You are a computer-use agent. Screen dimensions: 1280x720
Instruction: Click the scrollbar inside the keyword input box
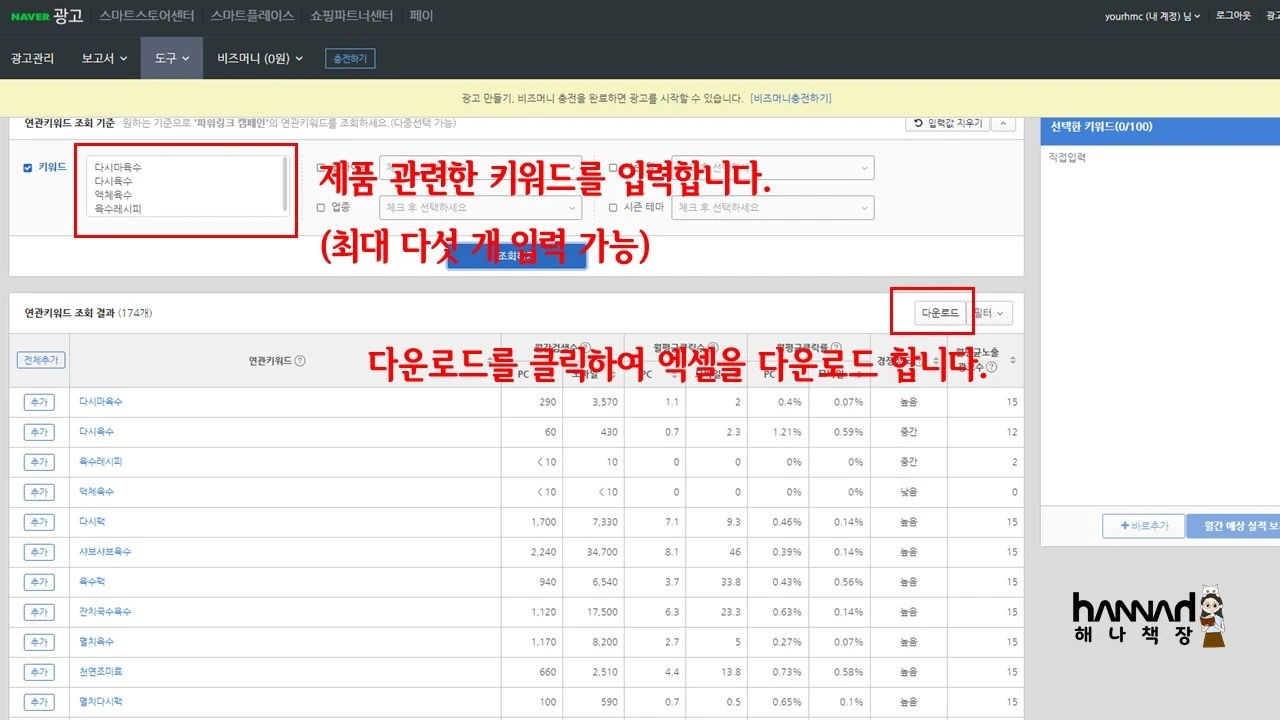coord(283,185)
